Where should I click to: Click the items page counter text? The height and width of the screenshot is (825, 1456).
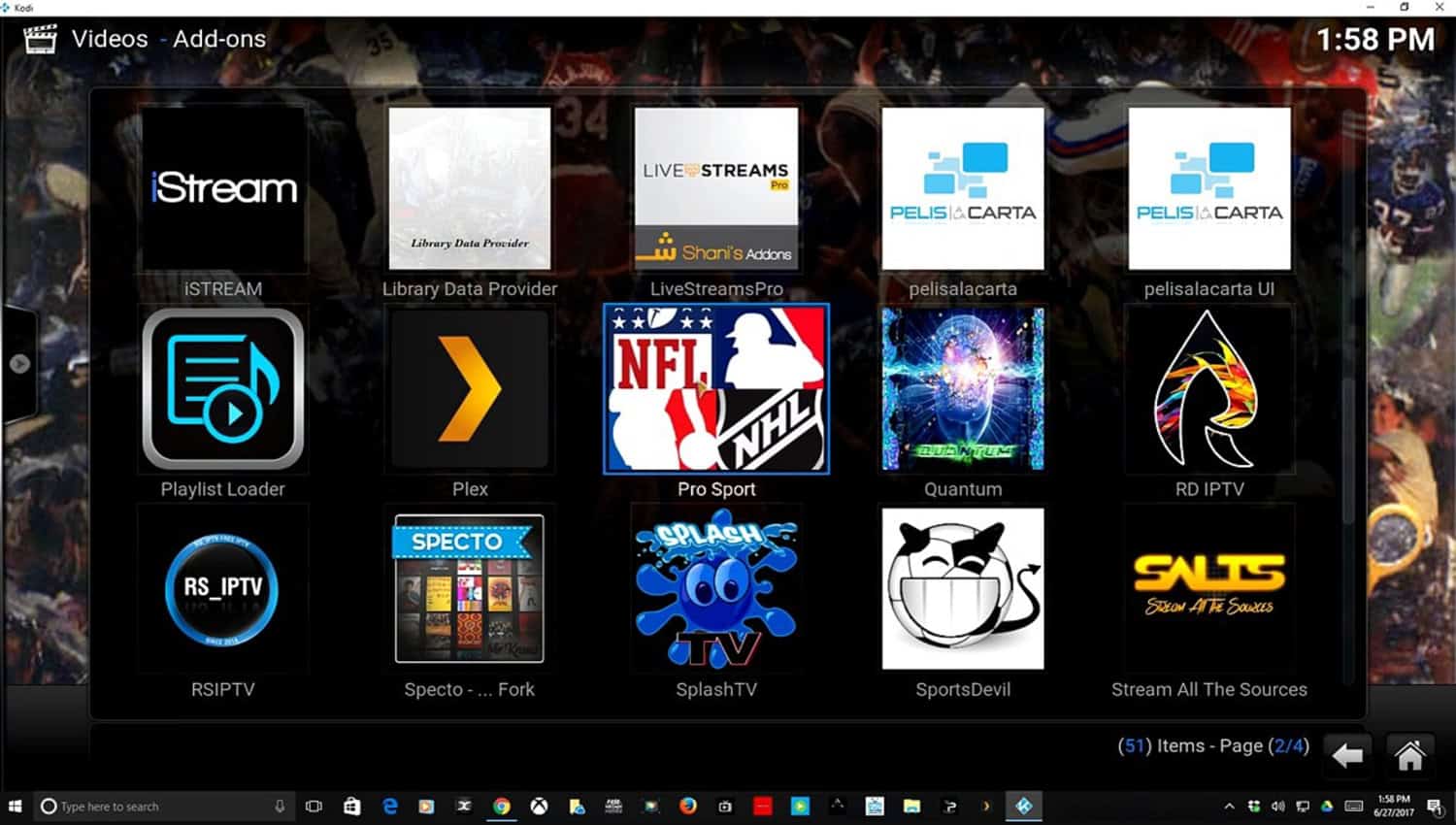[x=1213, y=745]
